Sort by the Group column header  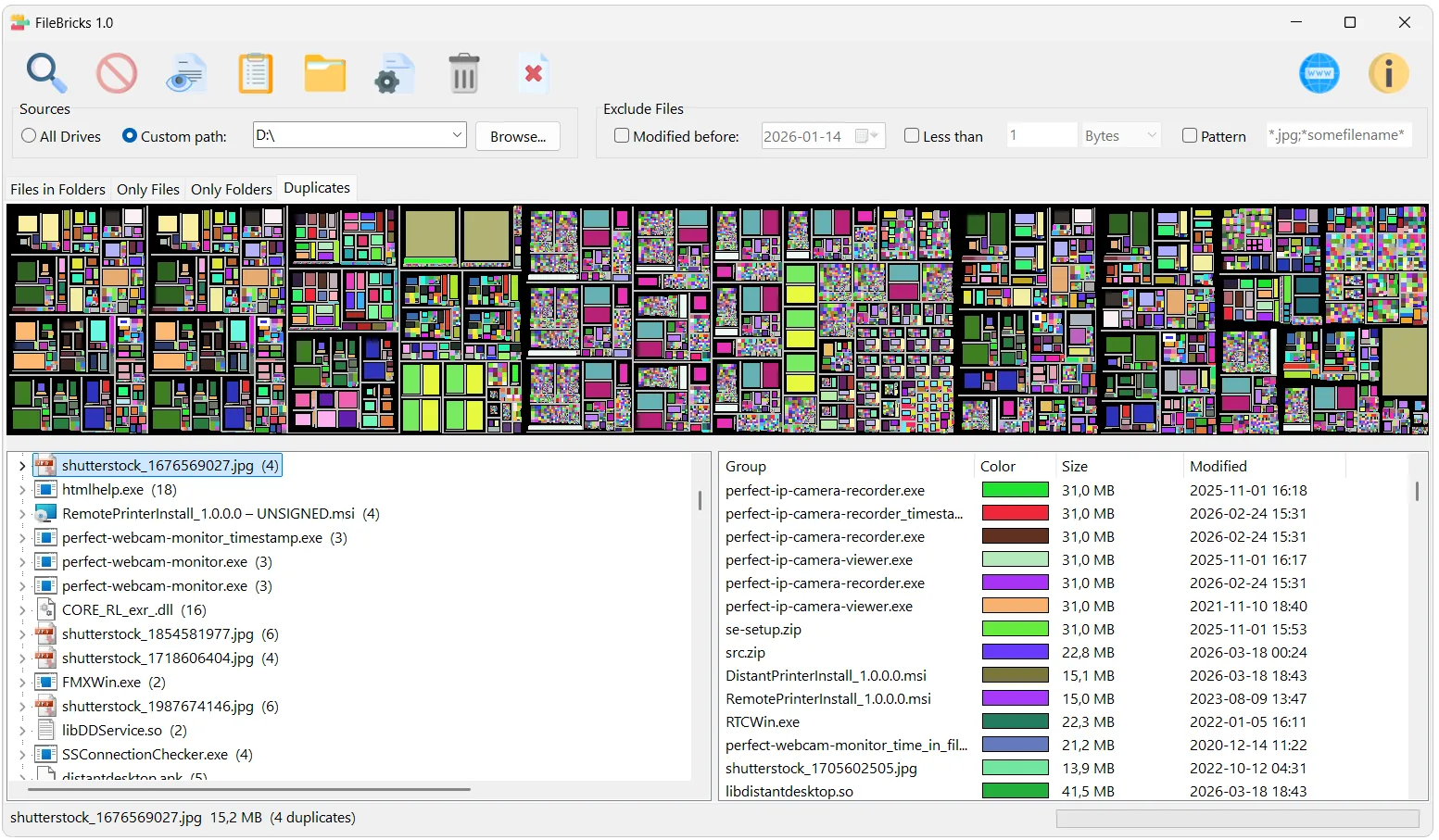pyautogui.click(x=846, y=466)
